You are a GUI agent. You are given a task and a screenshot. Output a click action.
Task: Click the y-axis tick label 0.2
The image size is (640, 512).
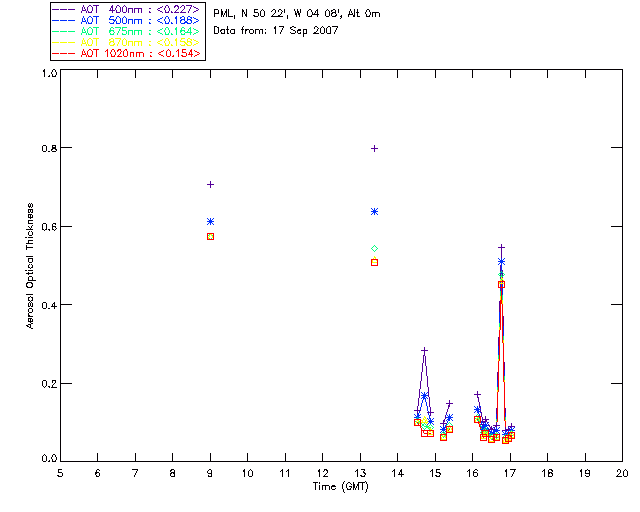coord(49,384)
